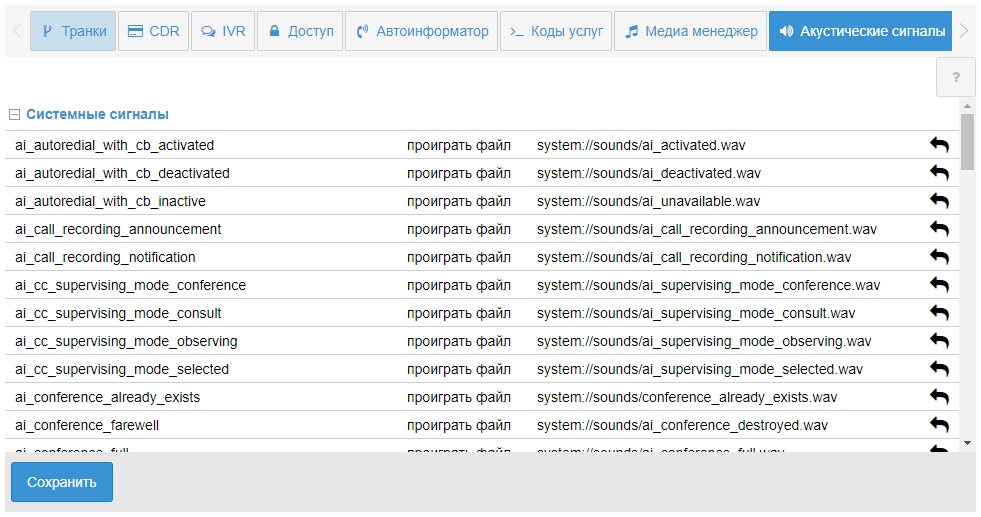Click revert arrow for ai_cc_supervising_mode_conference
The height and width of the screenshot is (517, 981).
pos(939,285)
